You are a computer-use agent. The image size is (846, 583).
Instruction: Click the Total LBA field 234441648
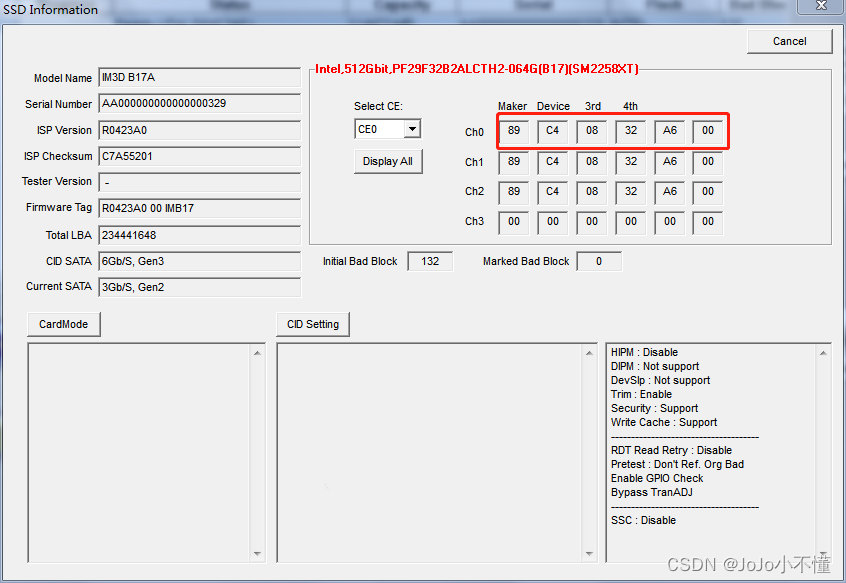[200, 235]
